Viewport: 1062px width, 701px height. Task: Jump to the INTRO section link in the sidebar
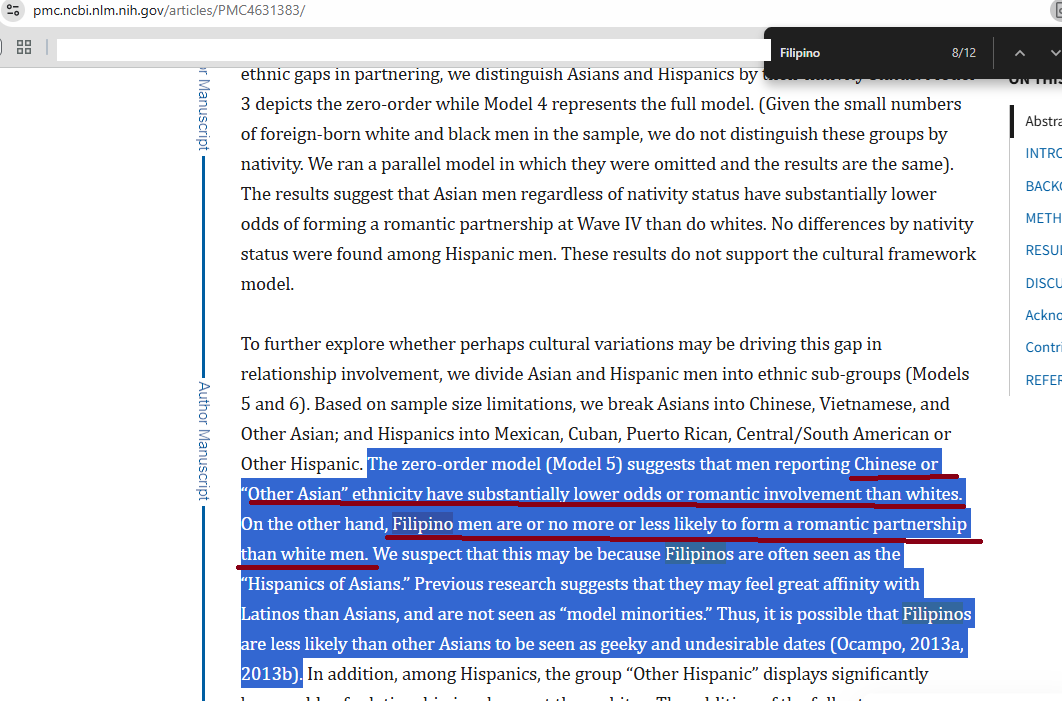(x=1043, y=154)
